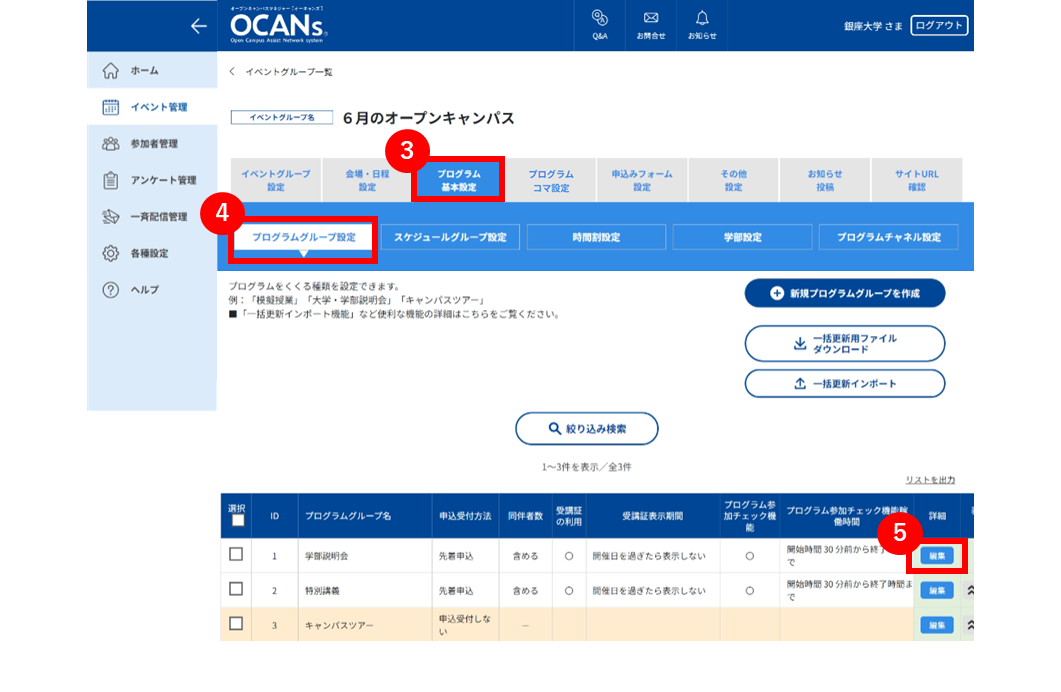Click the 一斉配信管理 send icon

click(x=110, y=216)
